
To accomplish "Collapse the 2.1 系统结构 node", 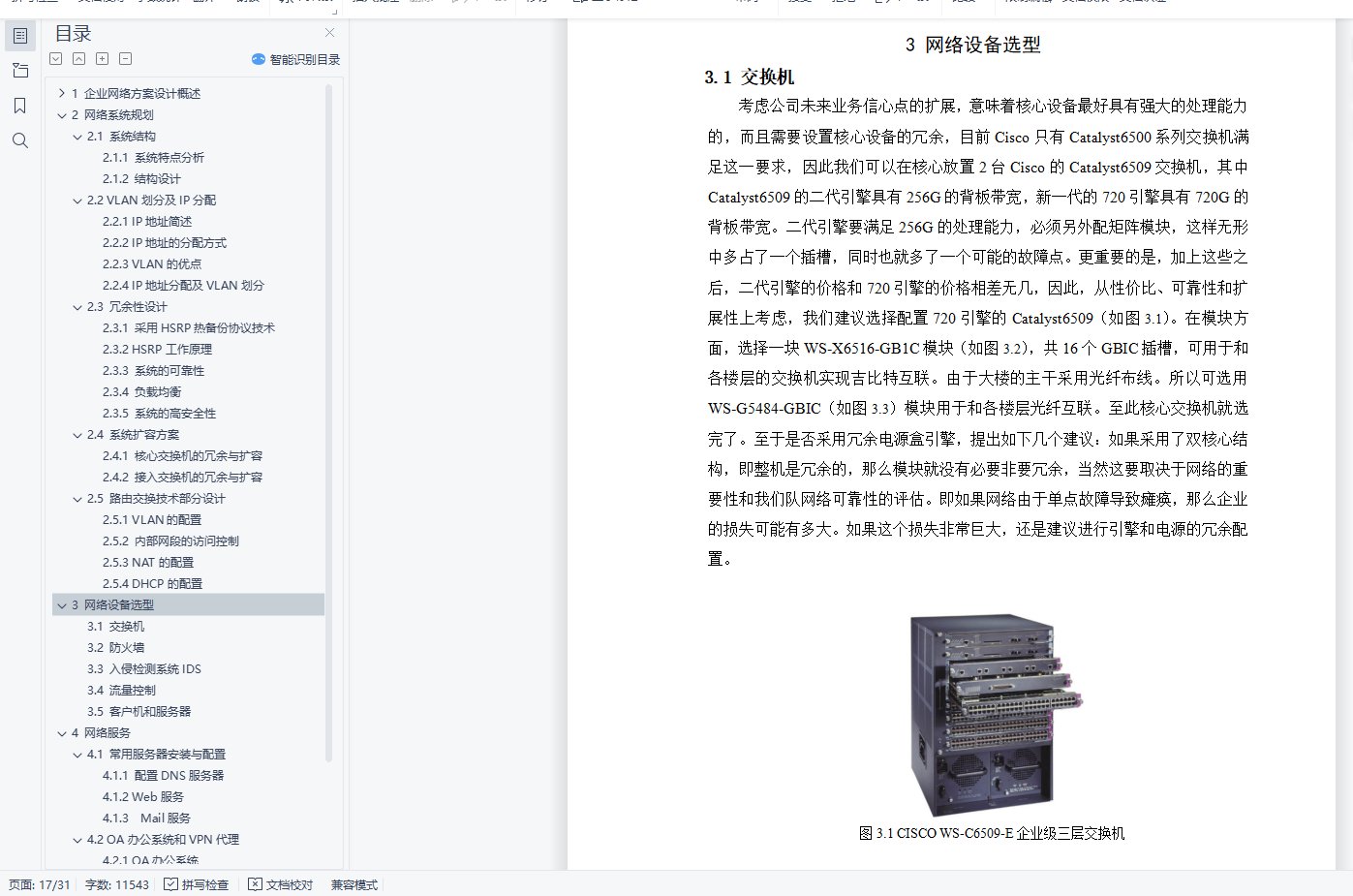I will click(x=77, y=137).
